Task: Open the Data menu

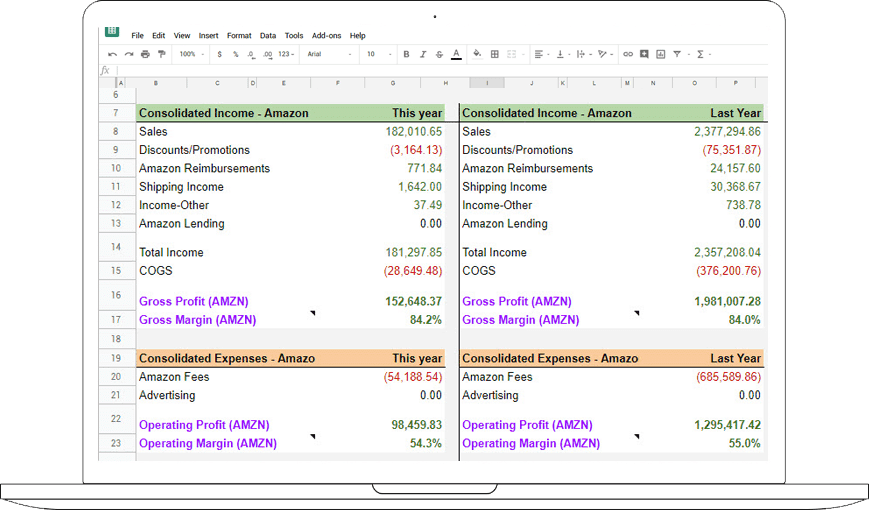Action: tap(268, 35)
